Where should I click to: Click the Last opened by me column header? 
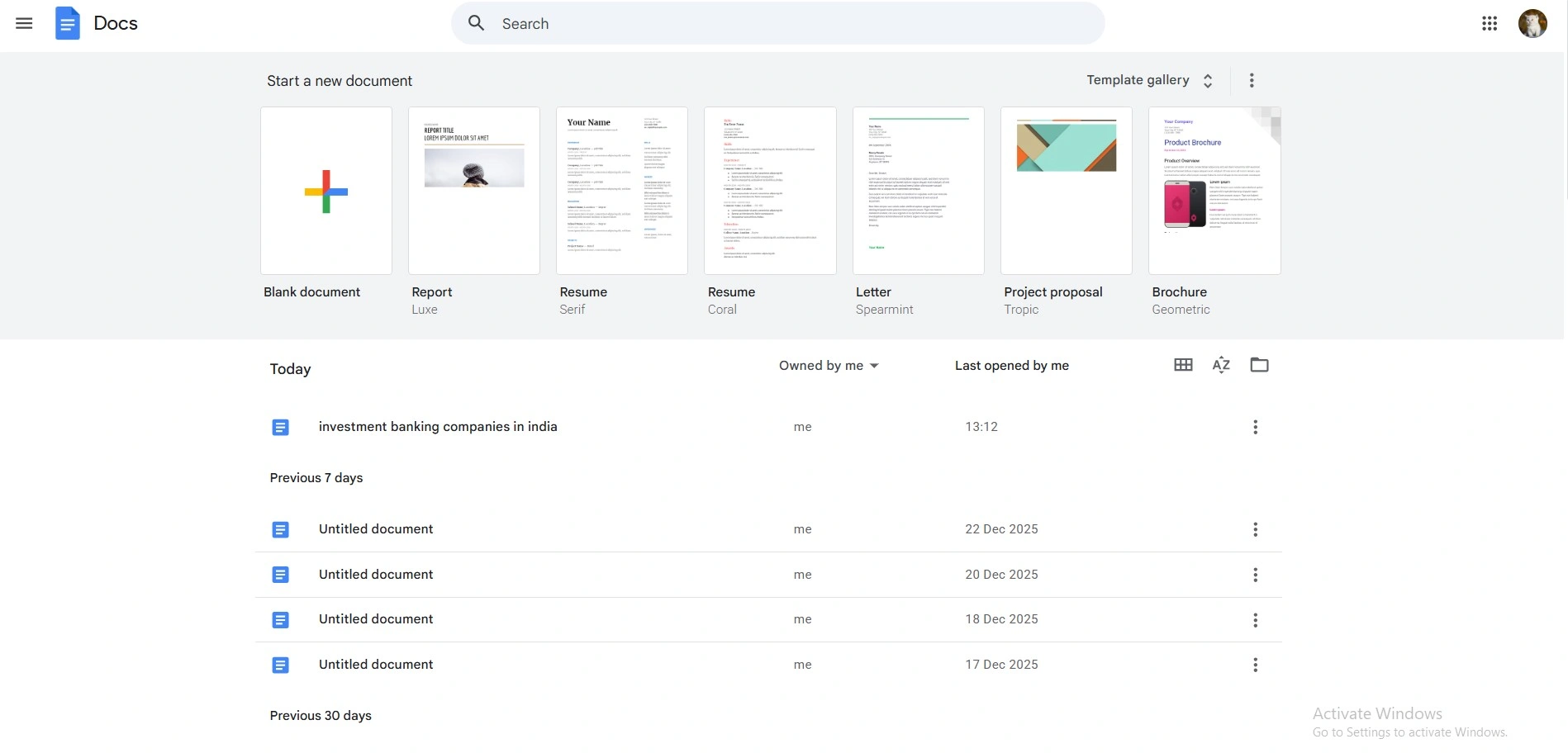coord(1012,365)
